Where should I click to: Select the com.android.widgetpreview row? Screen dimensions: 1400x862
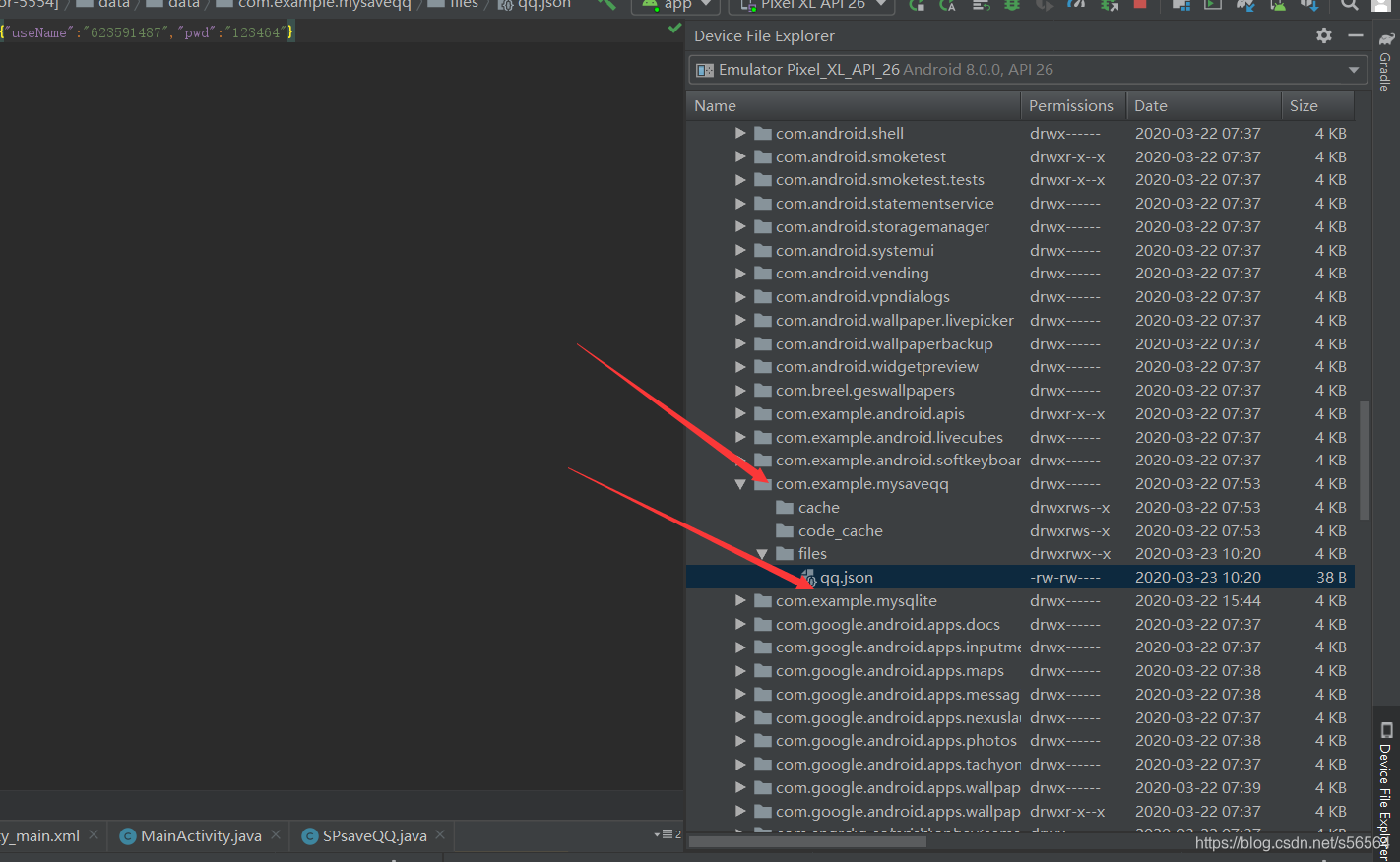1020,367
